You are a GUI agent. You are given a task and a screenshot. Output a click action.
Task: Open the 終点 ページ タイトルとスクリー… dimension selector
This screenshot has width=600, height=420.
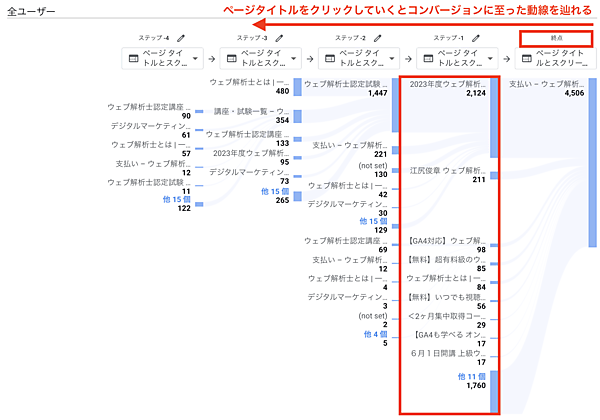(556, 58)
